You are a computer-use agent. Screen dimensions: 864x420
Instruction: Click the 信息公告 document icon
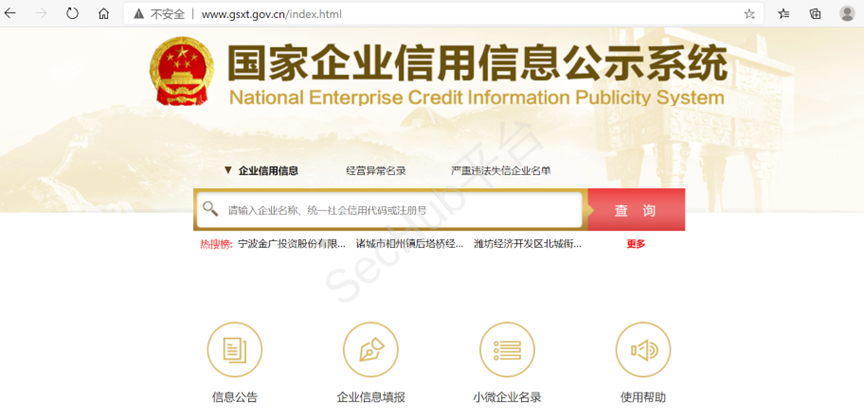click(x=234, y=350)
